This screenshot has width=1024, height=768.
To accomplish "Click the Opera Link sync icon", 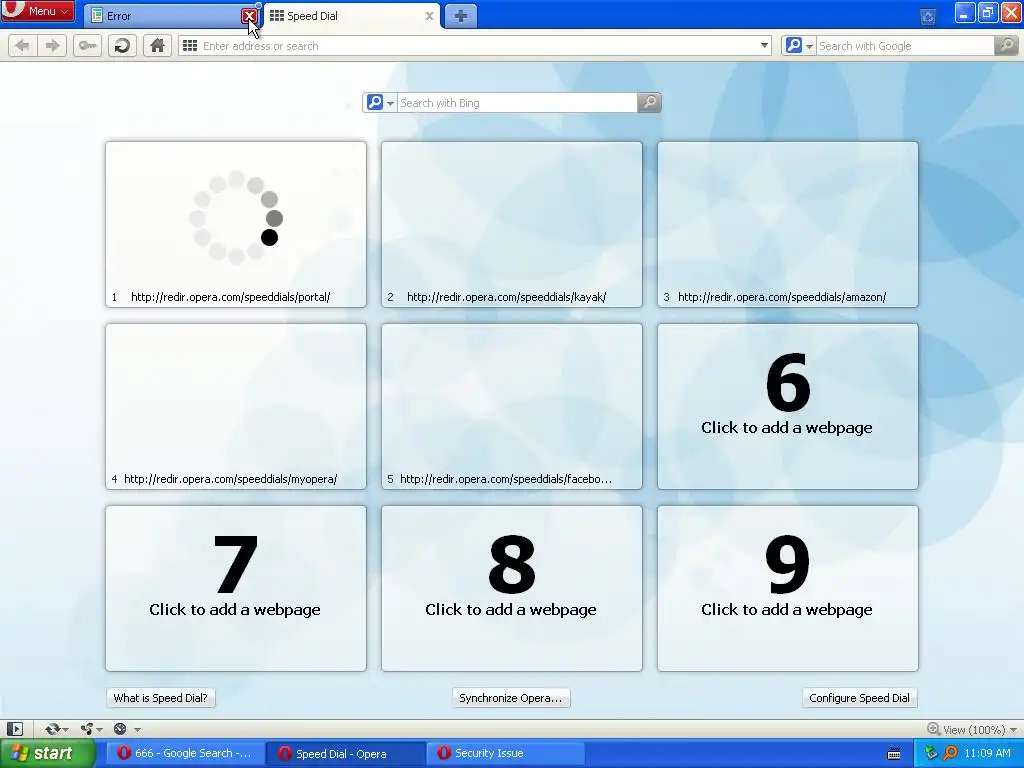I will [x=52, y=729].
